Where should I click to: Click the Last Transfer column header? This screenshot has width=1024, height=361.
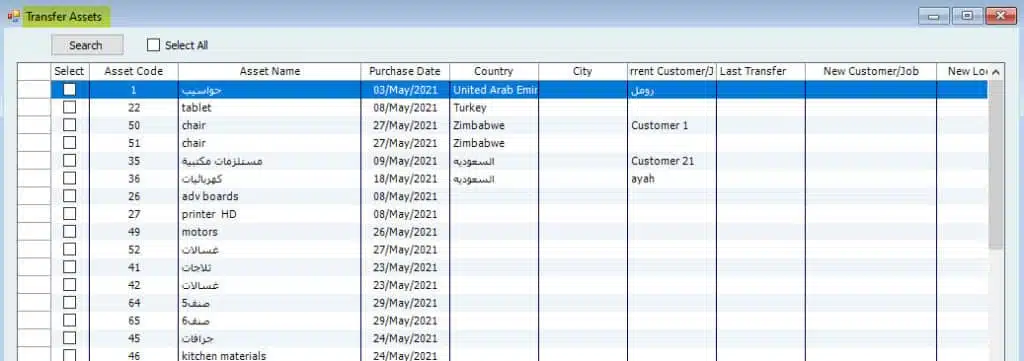(761, 71)
